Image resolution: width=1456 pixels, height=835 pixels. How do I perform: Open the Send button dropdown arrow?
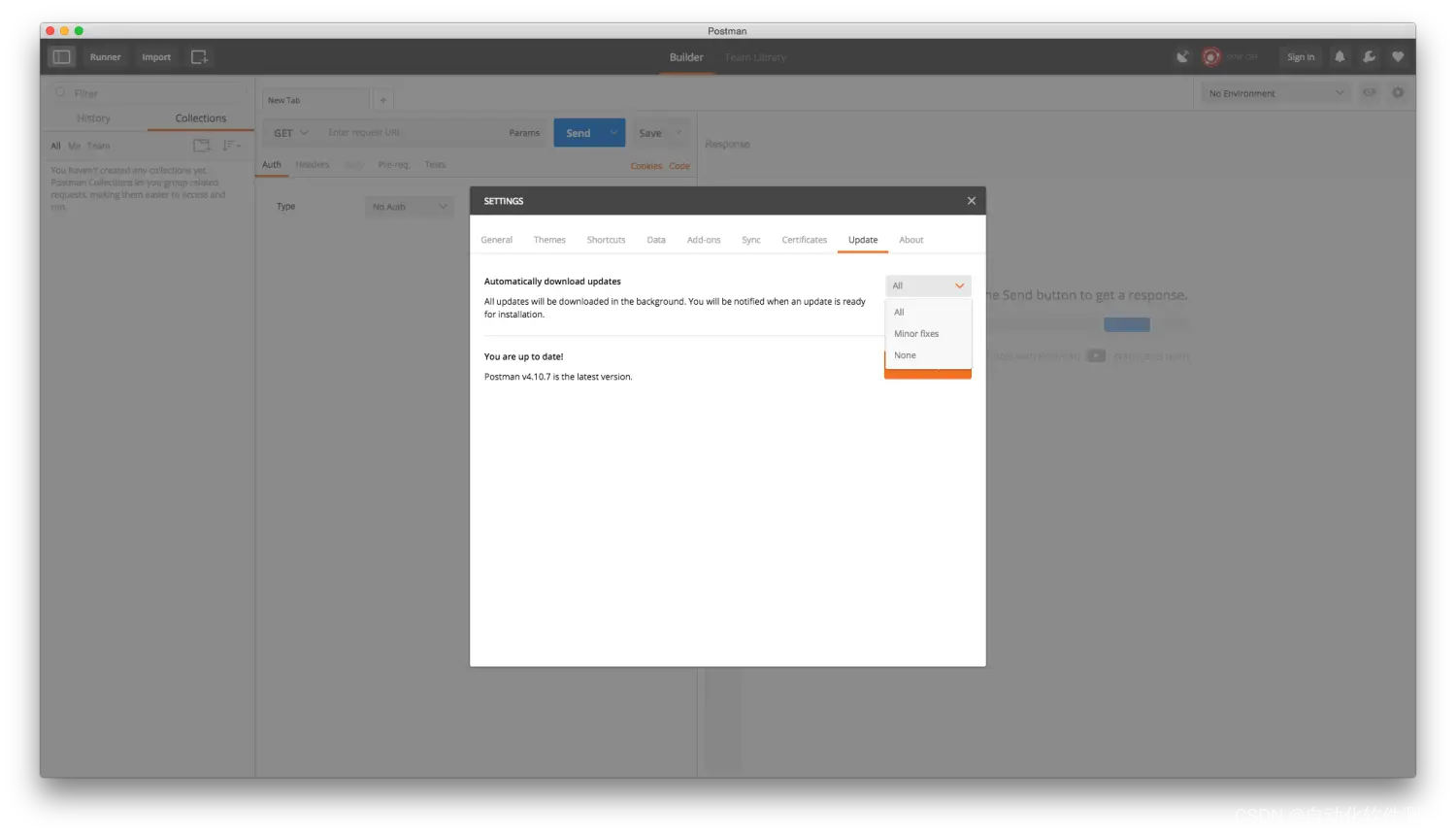(x=614, y=133)
